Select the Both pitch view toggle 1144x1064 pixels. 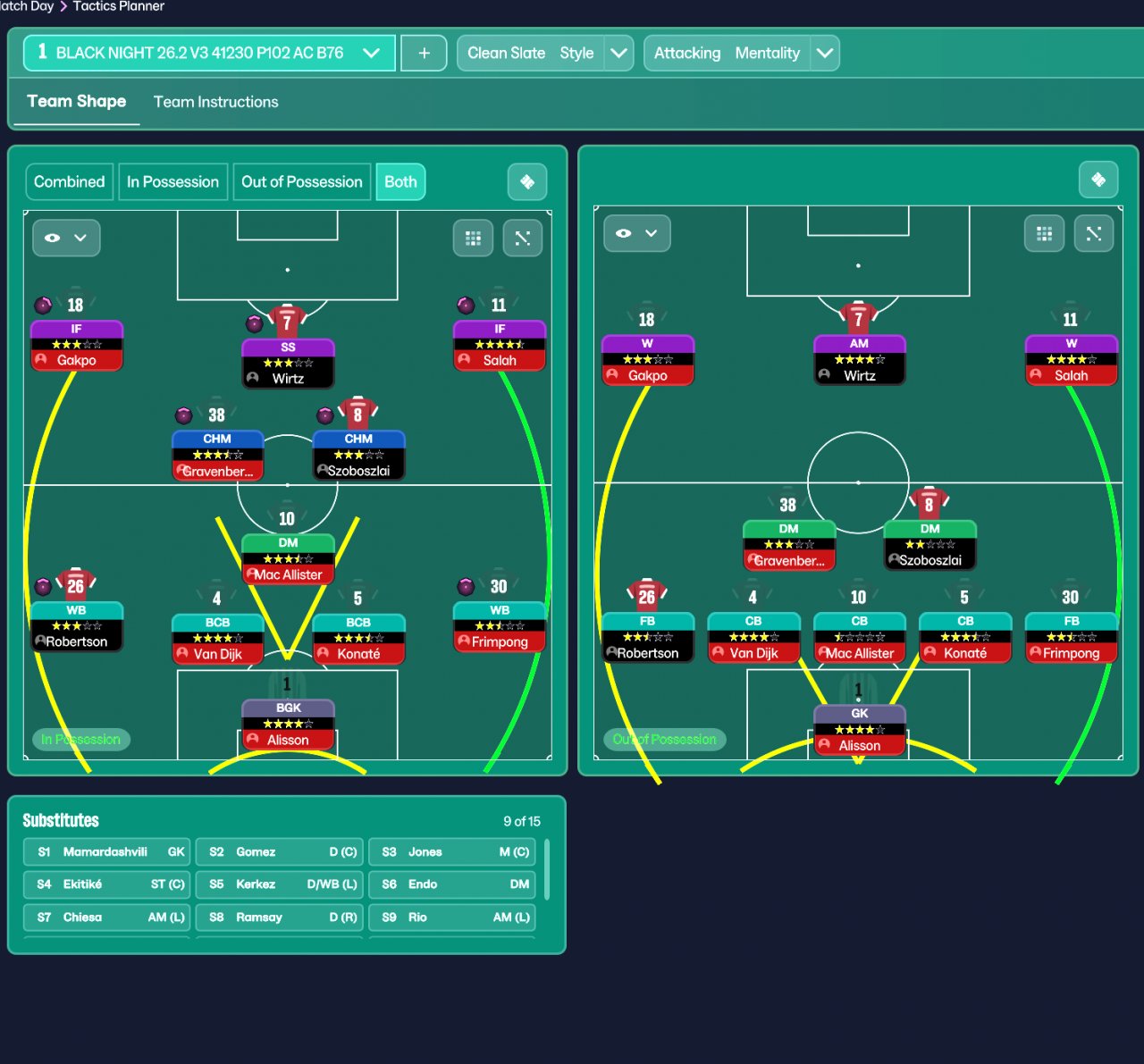[x=400, y=181]
